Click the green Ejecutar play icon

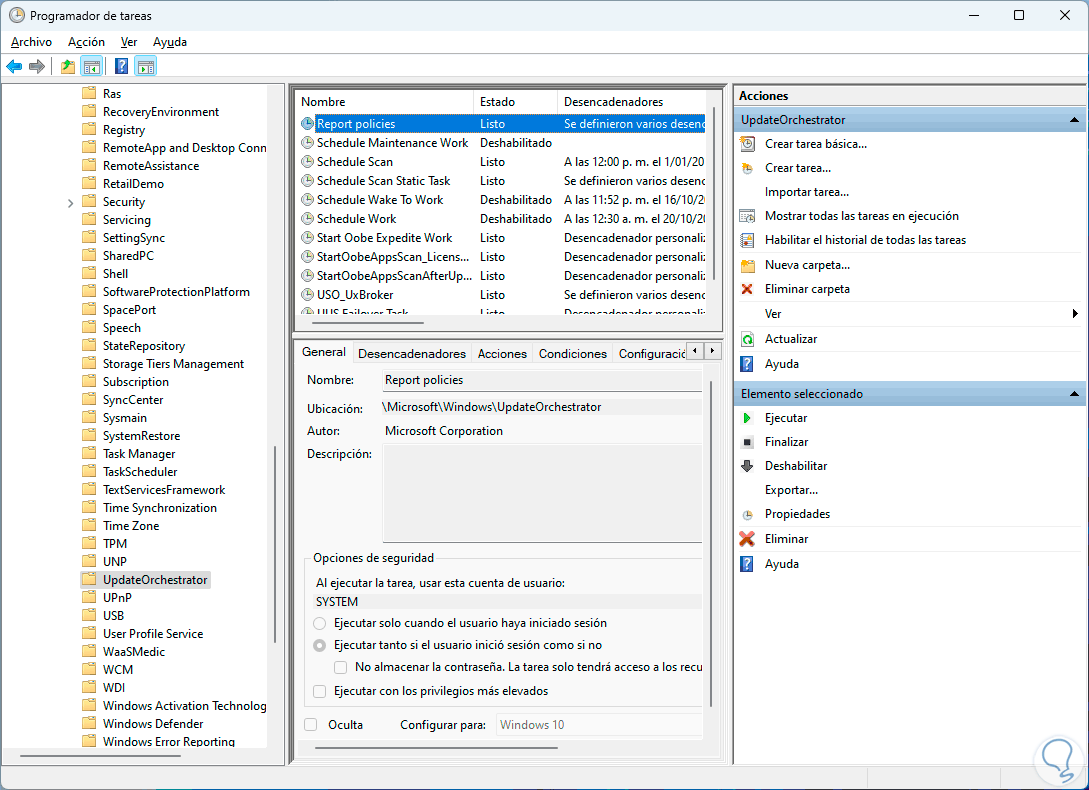coord(747,418)
